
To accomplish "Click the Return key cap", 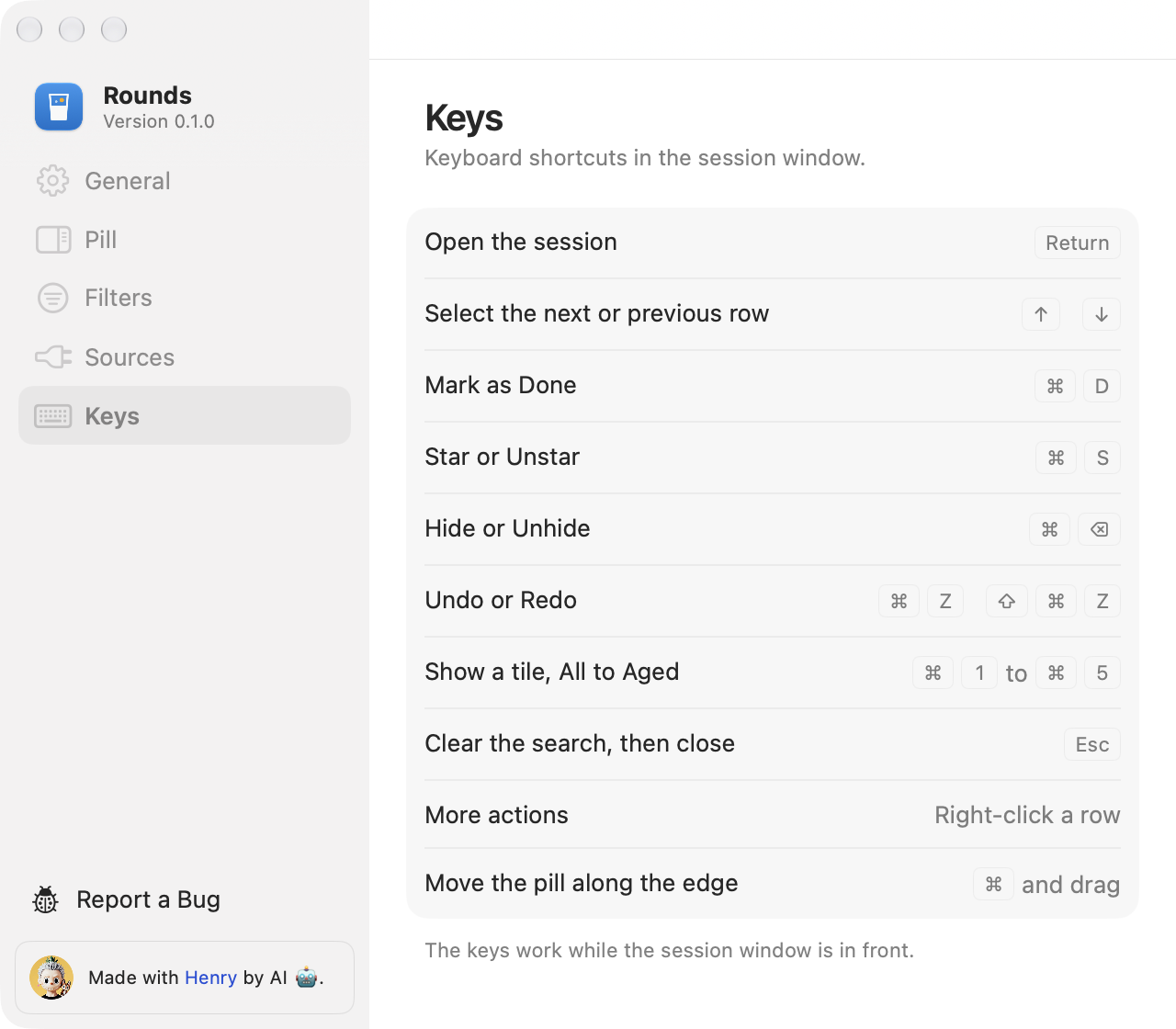I will [x=1078, y=243].
